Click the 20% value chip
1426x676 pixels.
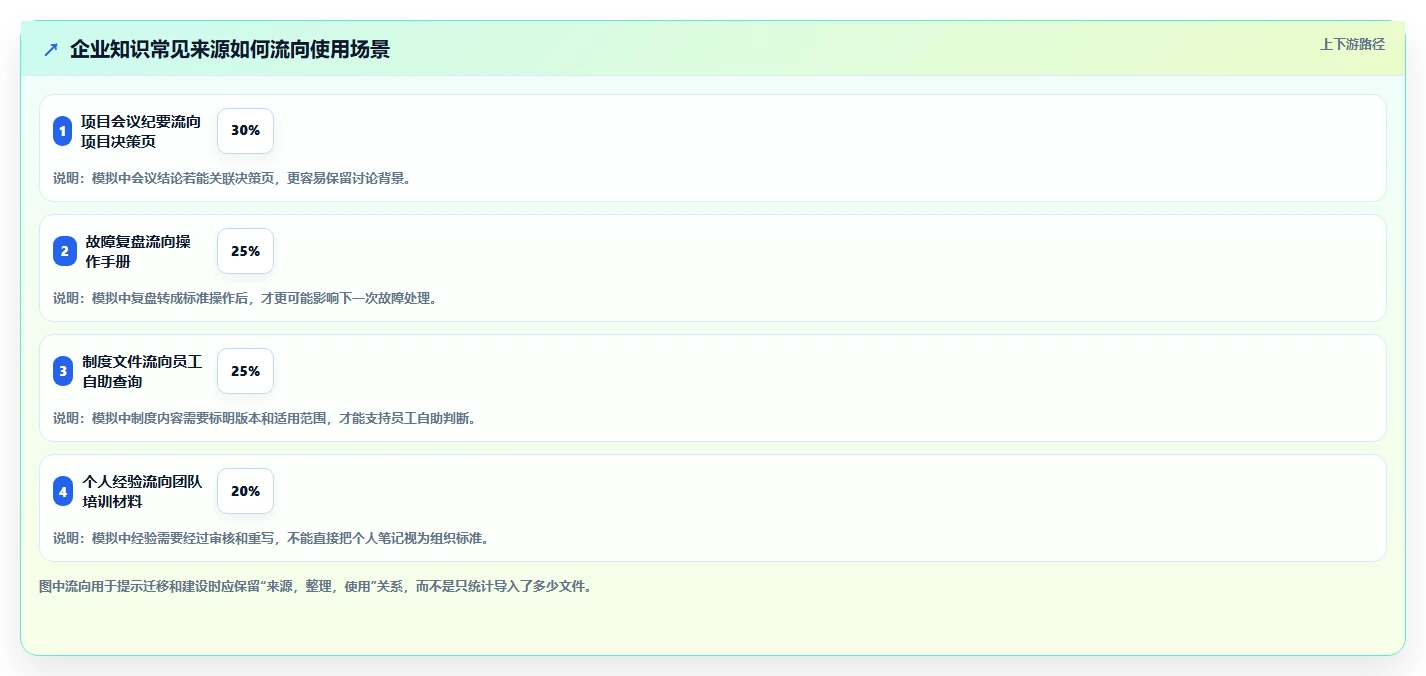coord(245,491)
